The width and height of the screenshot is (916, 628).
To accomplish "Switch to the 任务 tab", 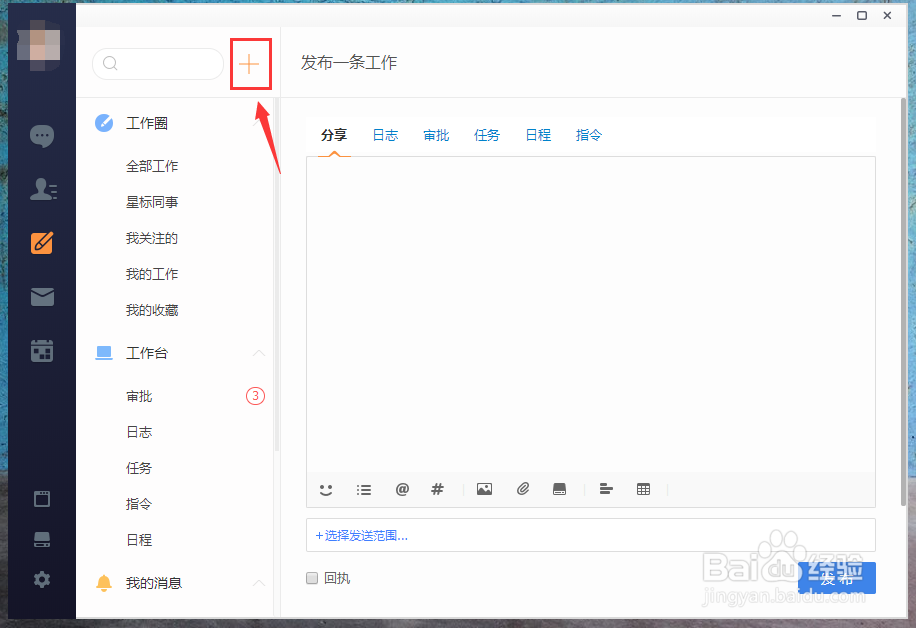I will tap(487, 134).
